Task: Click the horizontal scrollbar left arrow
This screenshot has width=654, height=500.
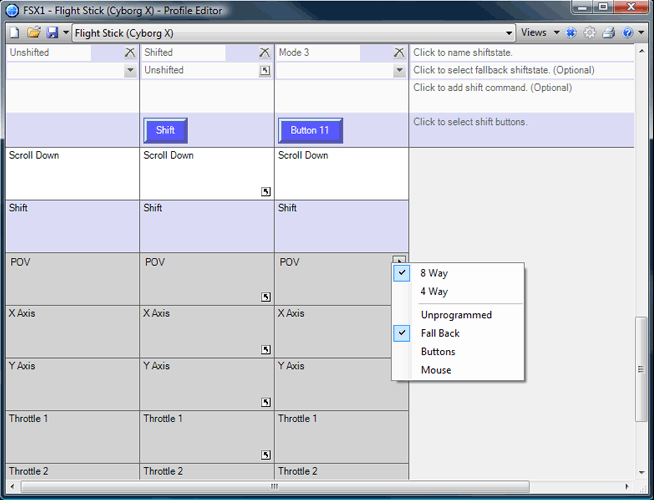Action: tap(12, 486)
